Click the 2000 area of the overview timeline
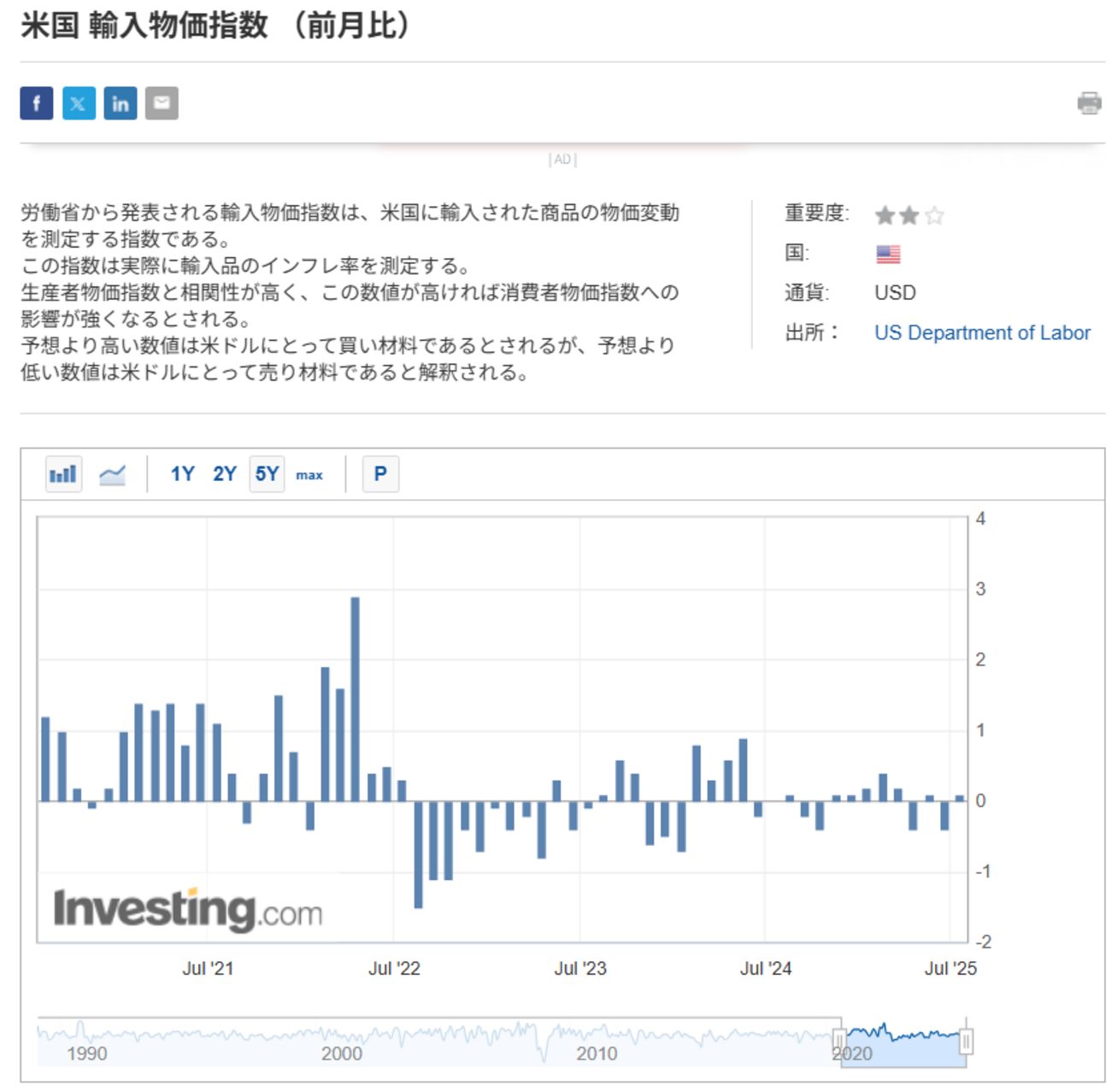This screenshot has width=1111, height=1092. 342,1054
